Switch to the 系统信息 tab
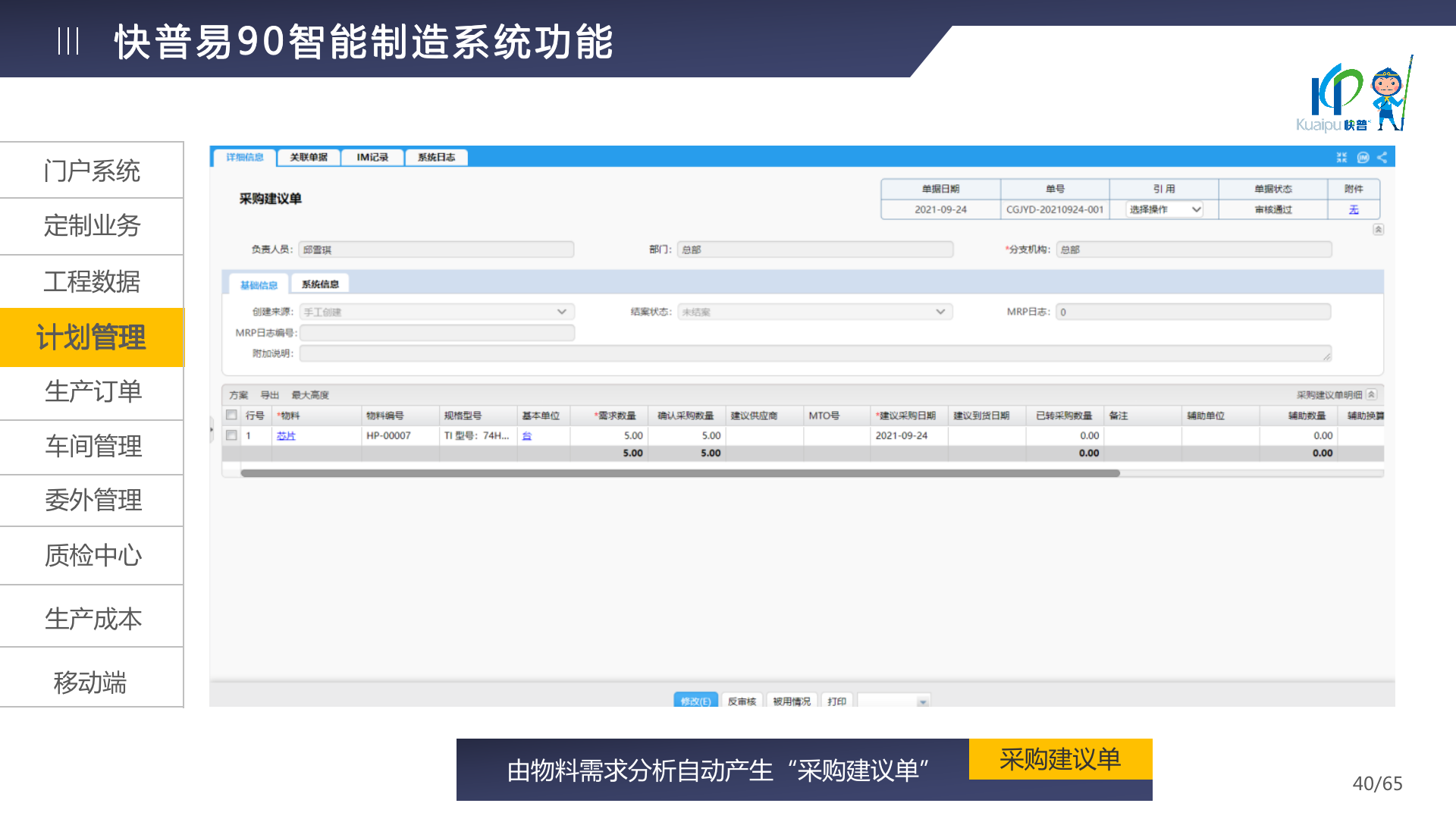Screen dimensions: 1456x819 [x=320, y=284]
